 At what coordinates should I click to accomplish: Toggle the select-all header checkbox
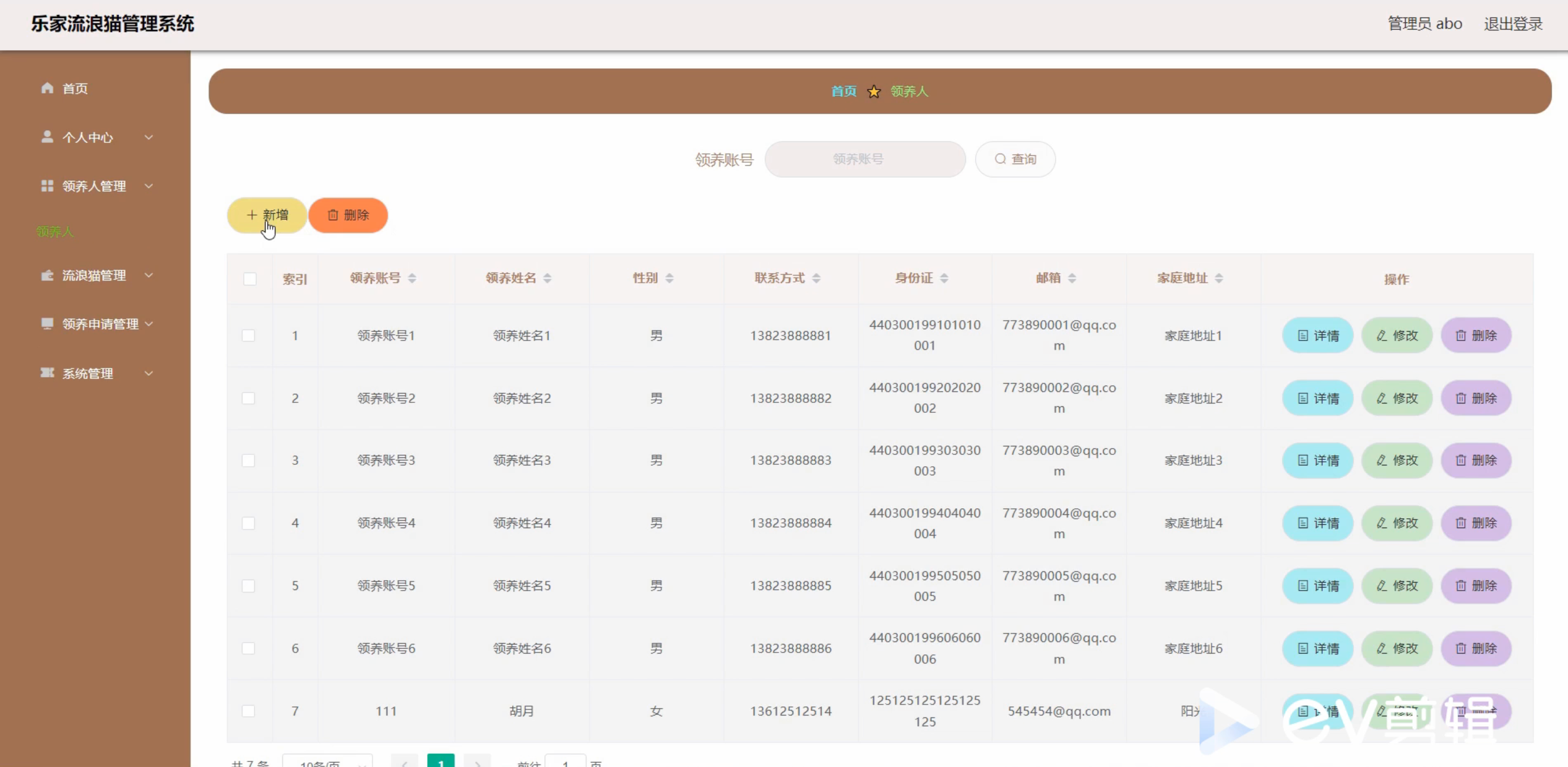pyautogui.click(x=249, y=279)
